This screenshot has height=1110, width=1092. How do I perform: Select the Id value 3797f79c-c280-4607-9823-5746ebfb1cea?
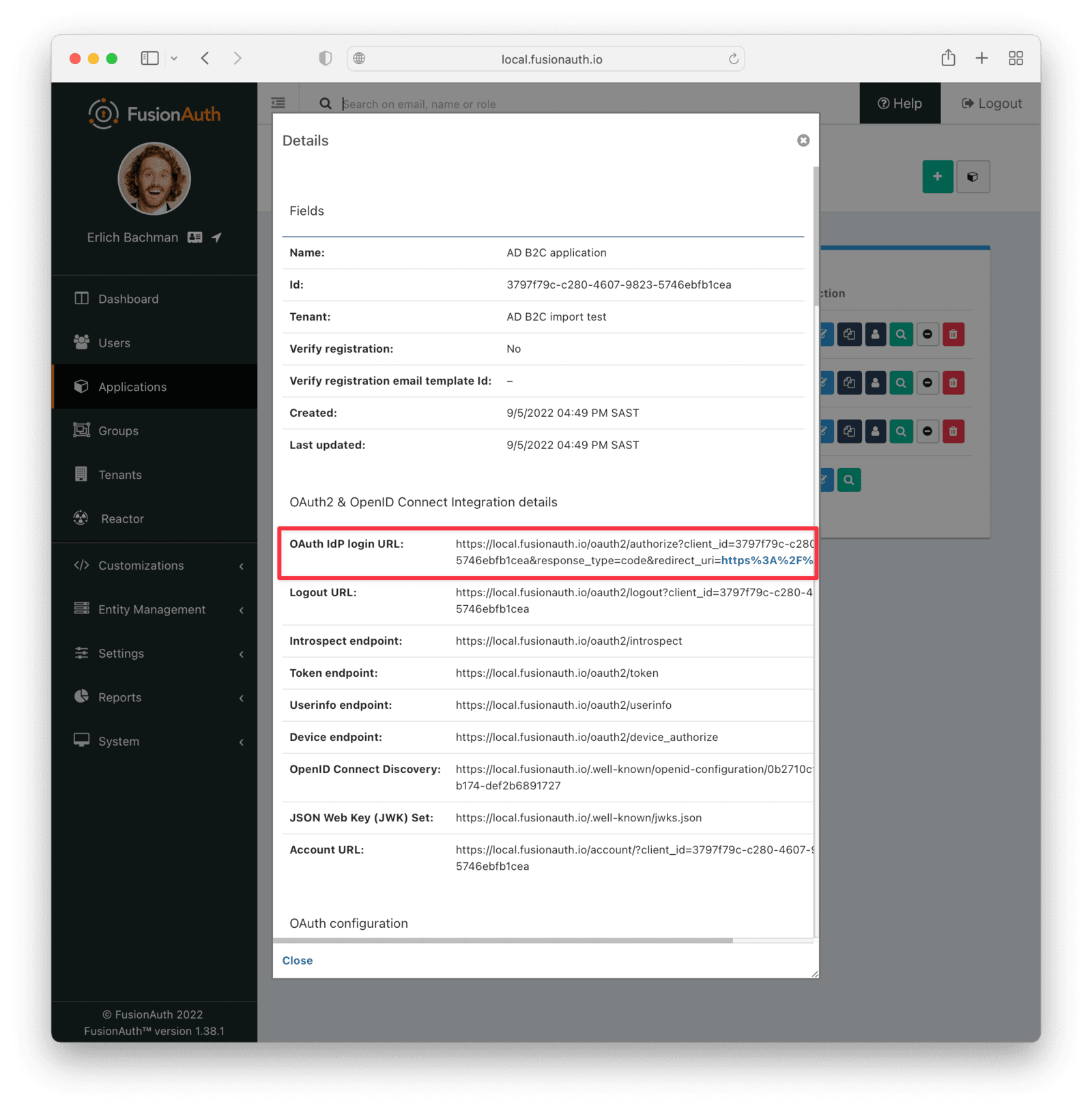[x=619, y=284]
